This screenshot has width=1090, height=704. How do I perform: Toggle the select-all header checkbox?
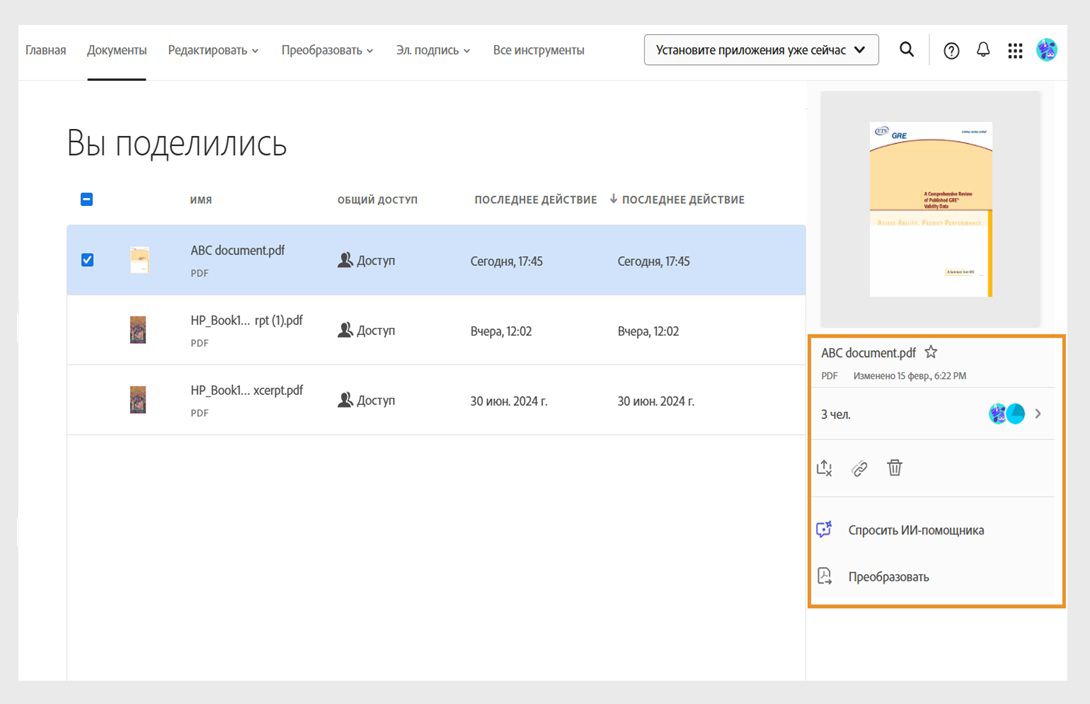point(87,199)
